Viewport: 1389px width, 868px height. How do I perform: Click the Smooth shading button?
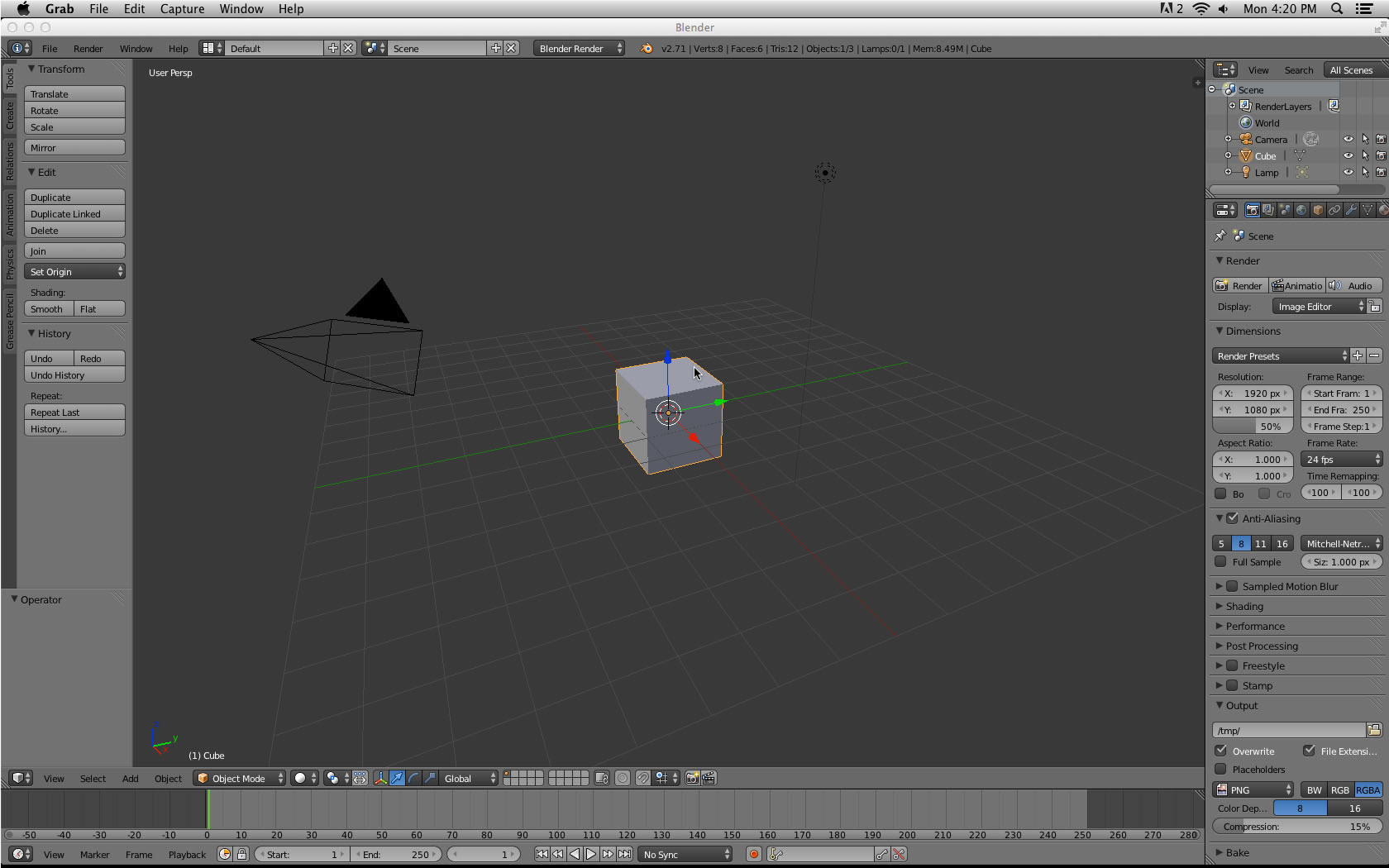tap(49, 308)
